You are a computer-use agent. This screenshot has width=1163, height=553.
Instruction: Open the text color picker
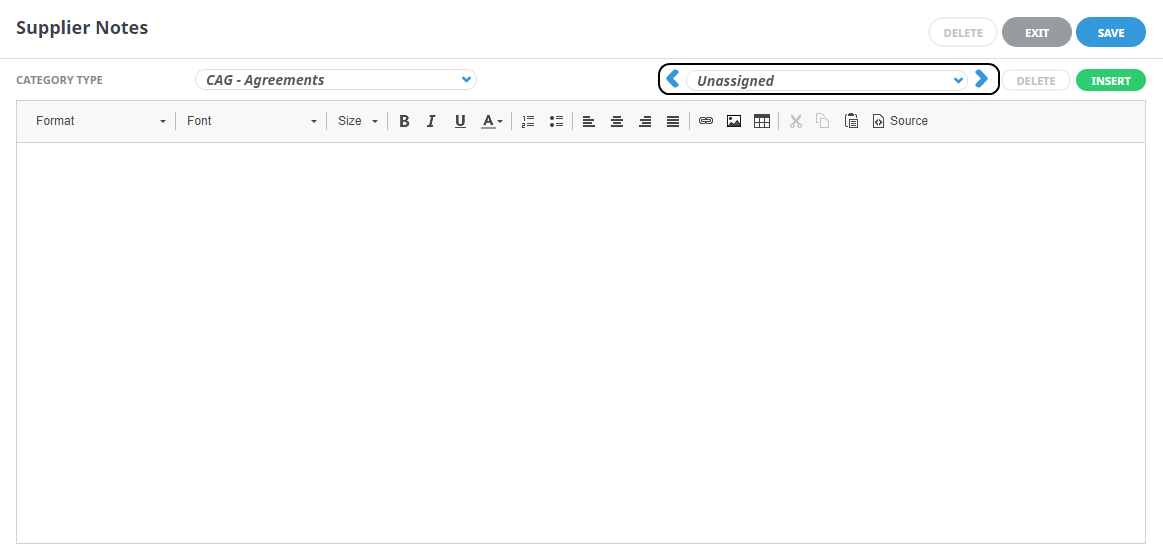click(x=492, y=121)
